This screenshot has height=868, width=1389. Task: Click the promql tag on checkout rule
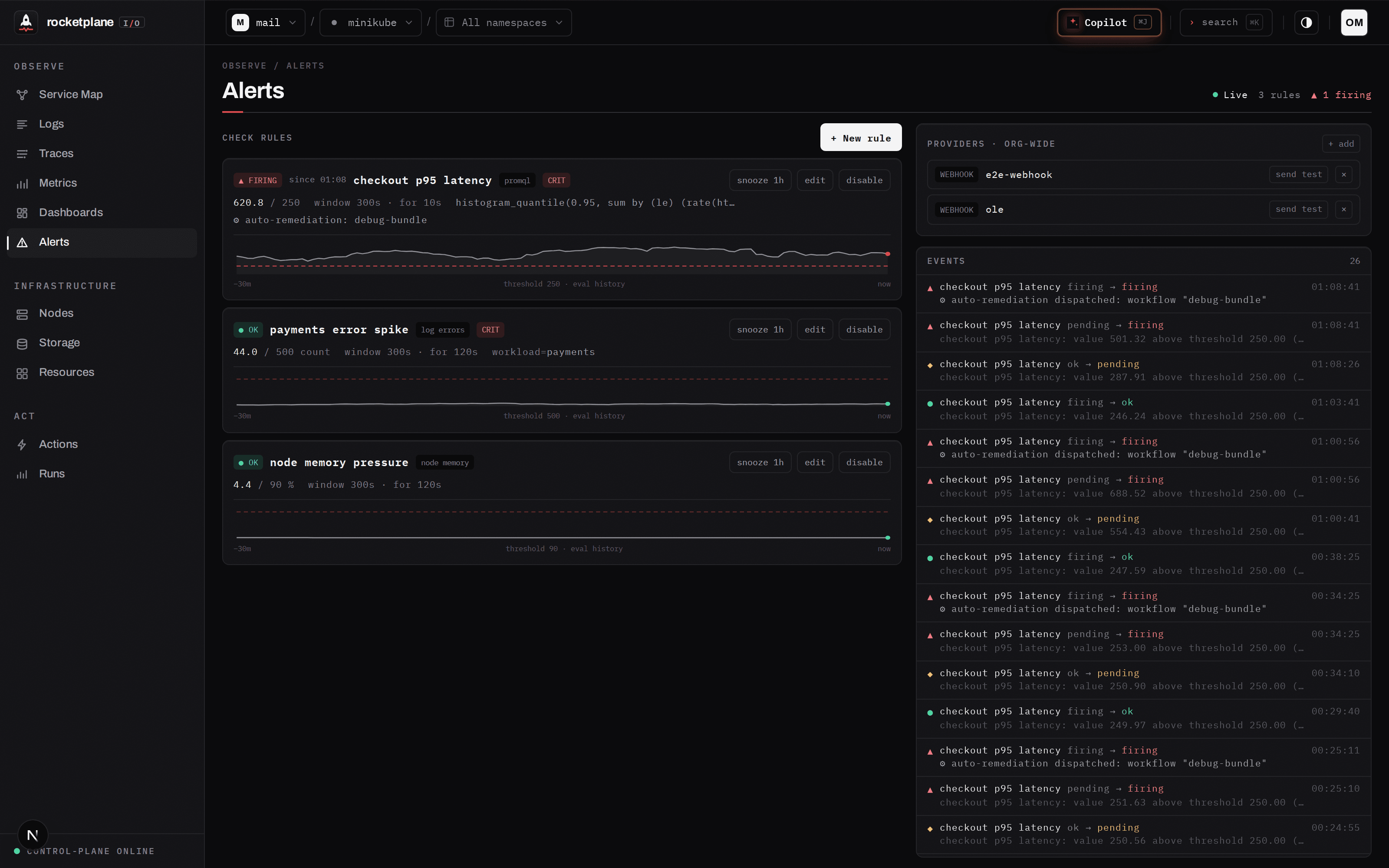pyautogui.click(x=517, y=180)
